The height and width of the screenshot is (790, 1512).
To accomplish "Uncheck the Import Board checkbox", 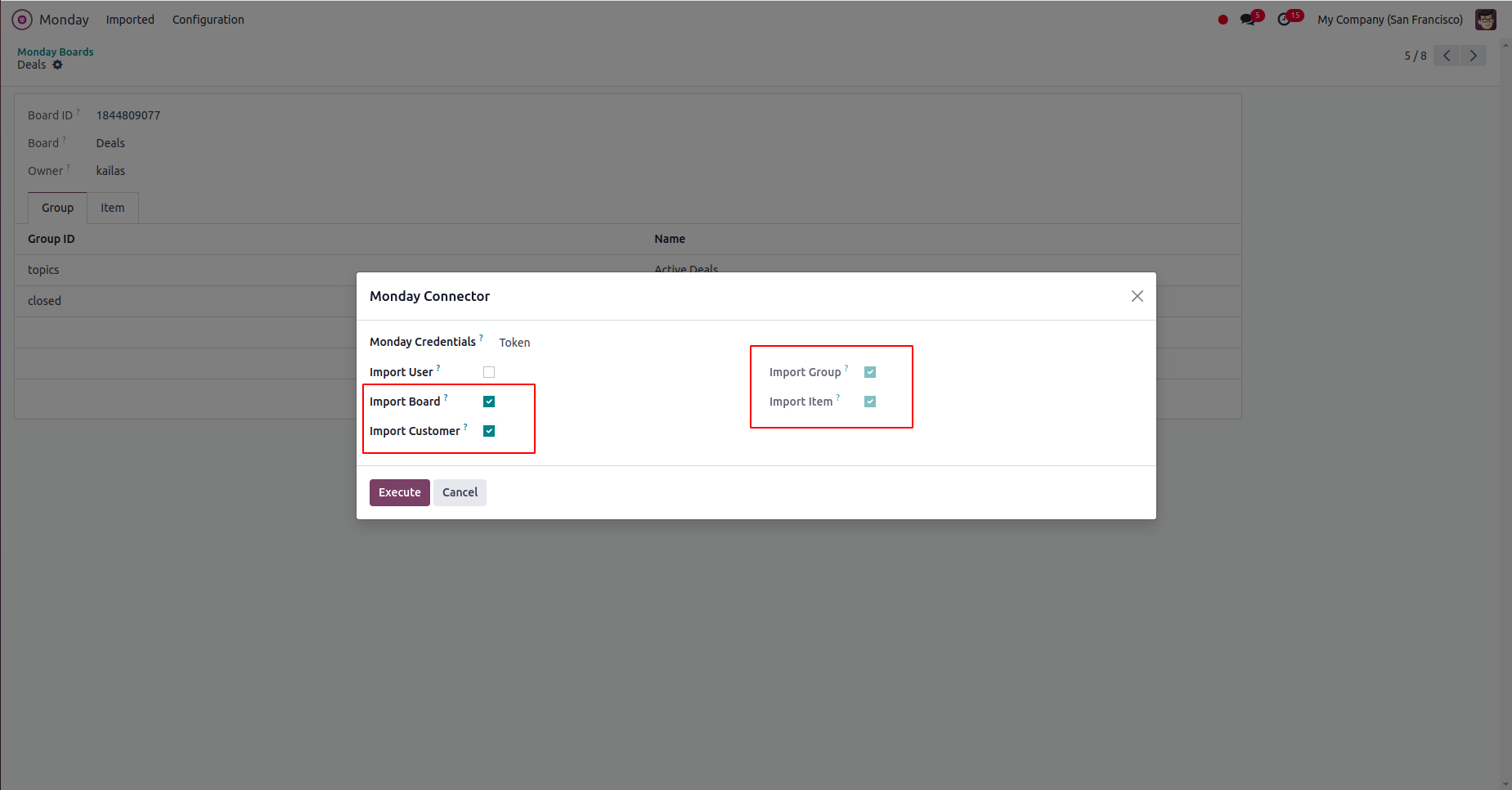I will [489, 402].
